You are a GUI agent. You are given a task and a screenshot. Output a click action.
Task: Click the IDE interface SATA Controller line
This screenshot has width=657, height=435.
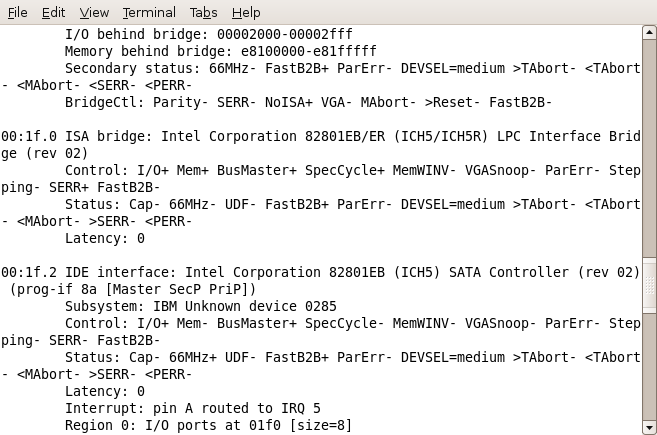[x=321, y=281]
